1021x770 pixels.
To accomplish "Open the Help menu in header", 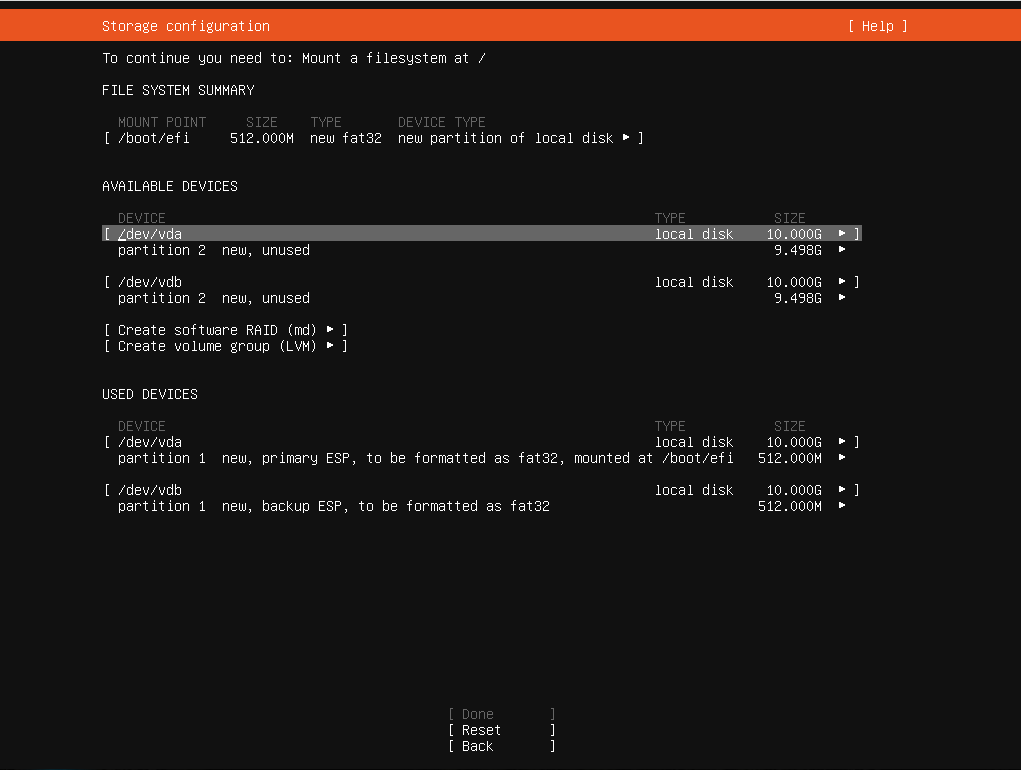I will [x=877, y=26].
